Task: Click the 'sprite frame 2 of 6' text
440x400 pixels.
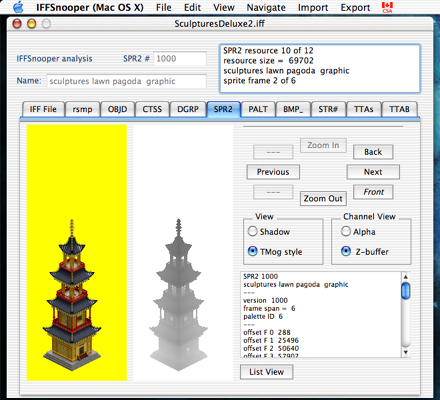Action: point(259,81)
